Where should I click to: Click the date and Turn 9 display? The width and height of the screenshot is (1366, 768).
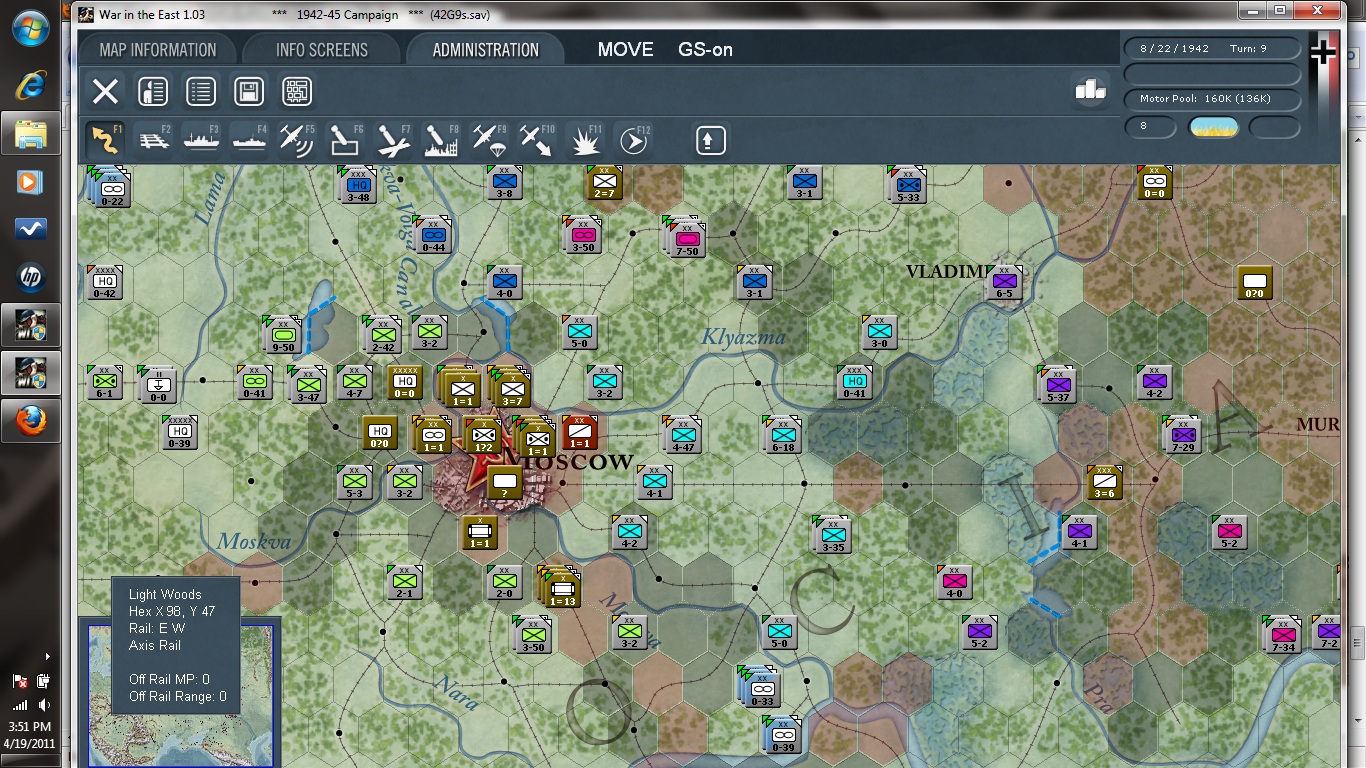coord(1213,49)
